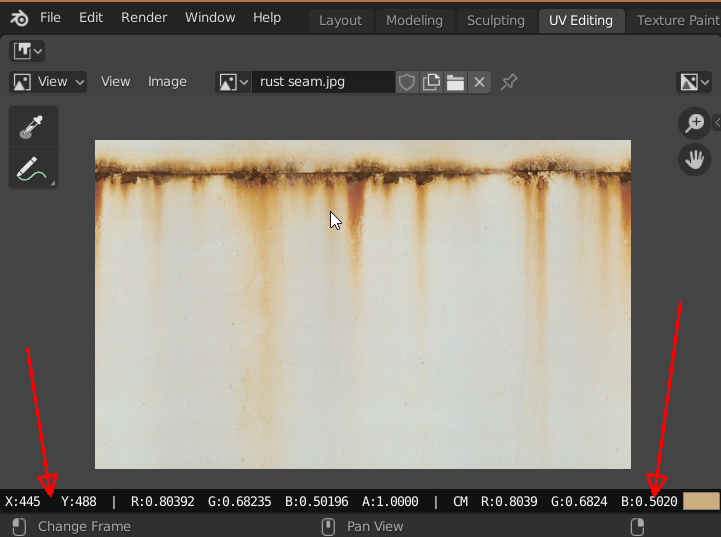The width and height of the screenshot is (721, 537).
Task: Click the R:0.80392 value
Action: tap(162, 501)
